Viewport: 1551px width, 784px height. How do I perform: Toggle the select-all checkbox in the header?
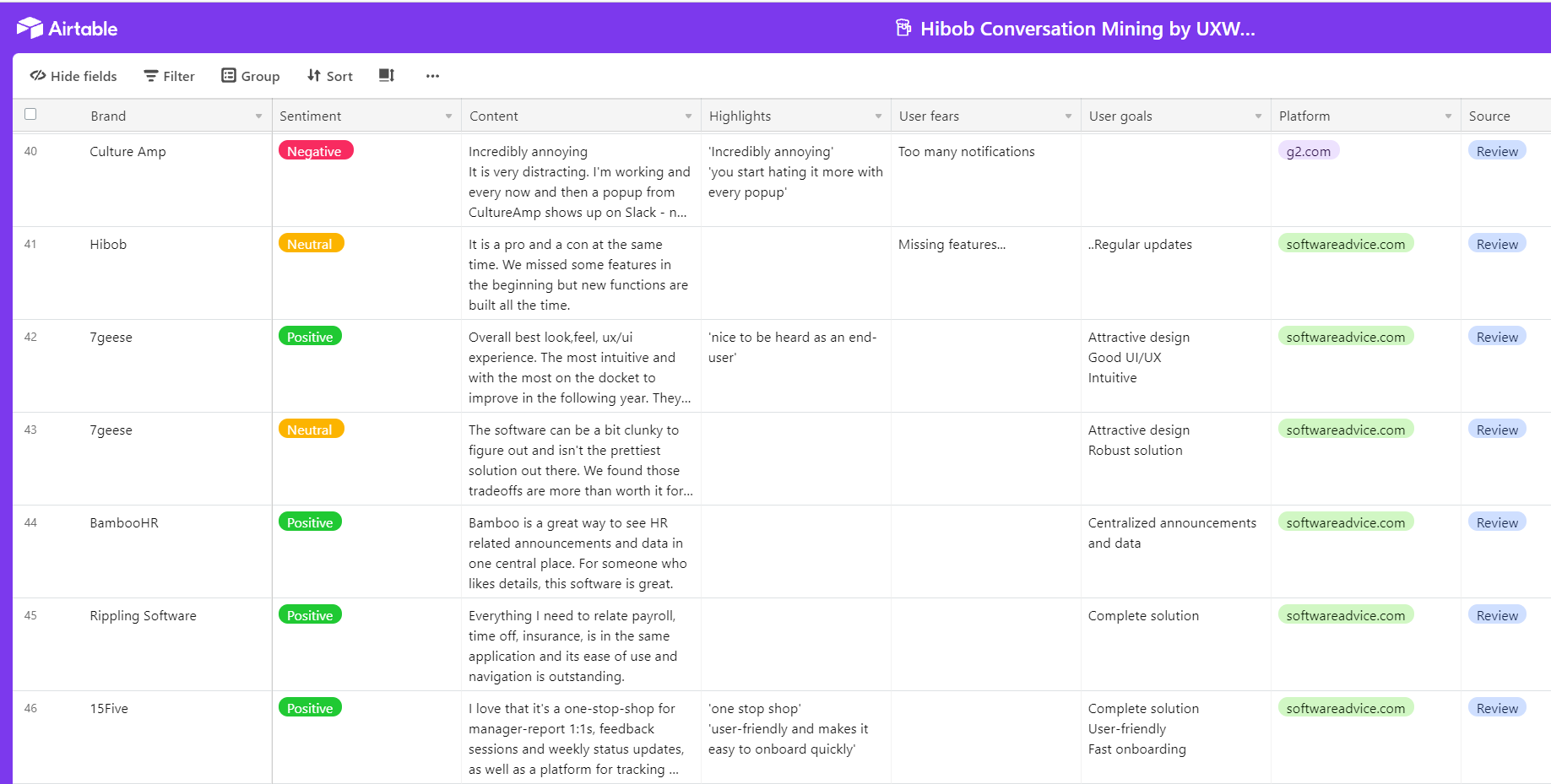tap(30, 114)
